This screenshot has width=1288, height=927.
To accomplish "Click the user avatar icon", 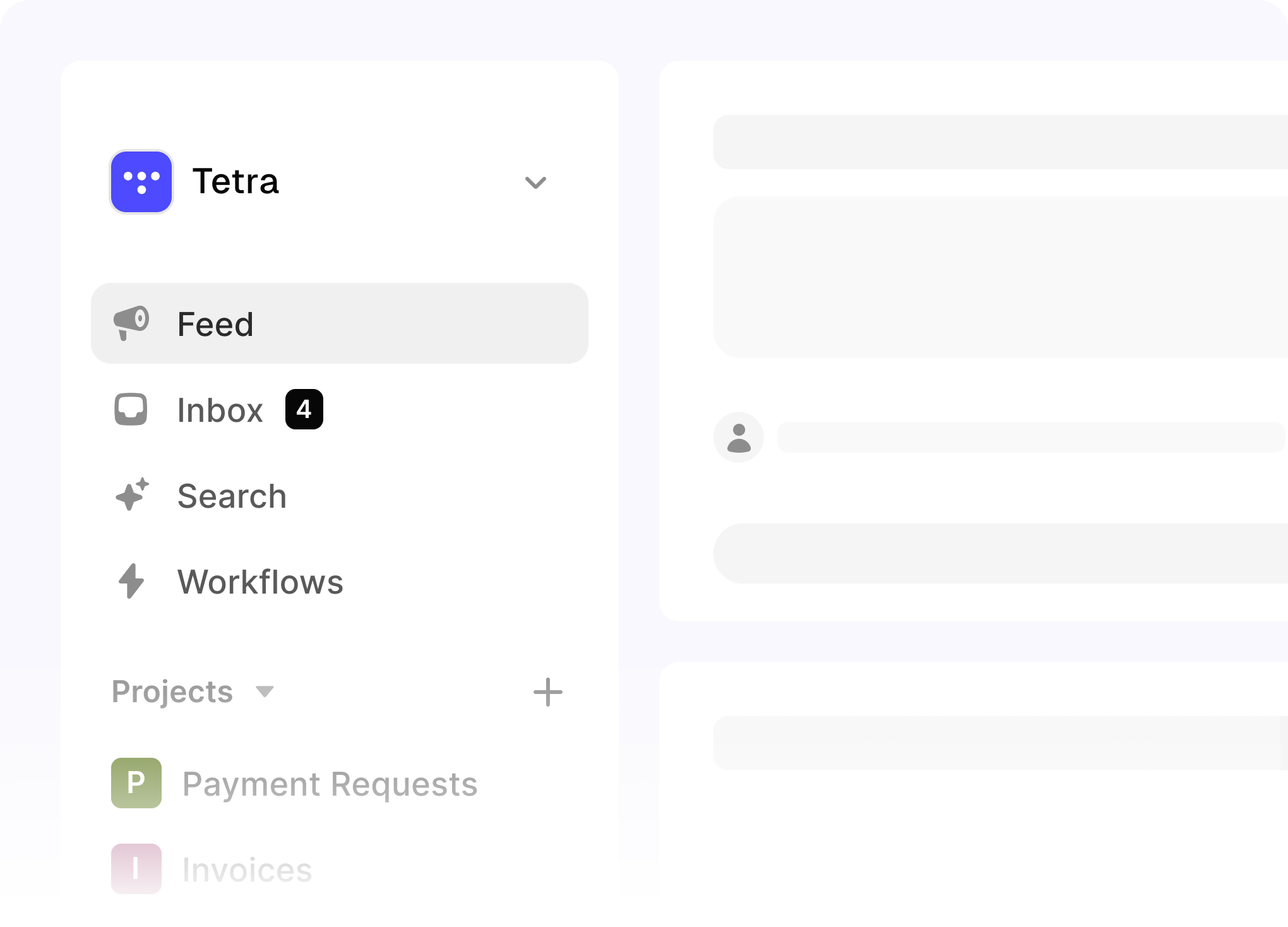I will click(739, 438).
